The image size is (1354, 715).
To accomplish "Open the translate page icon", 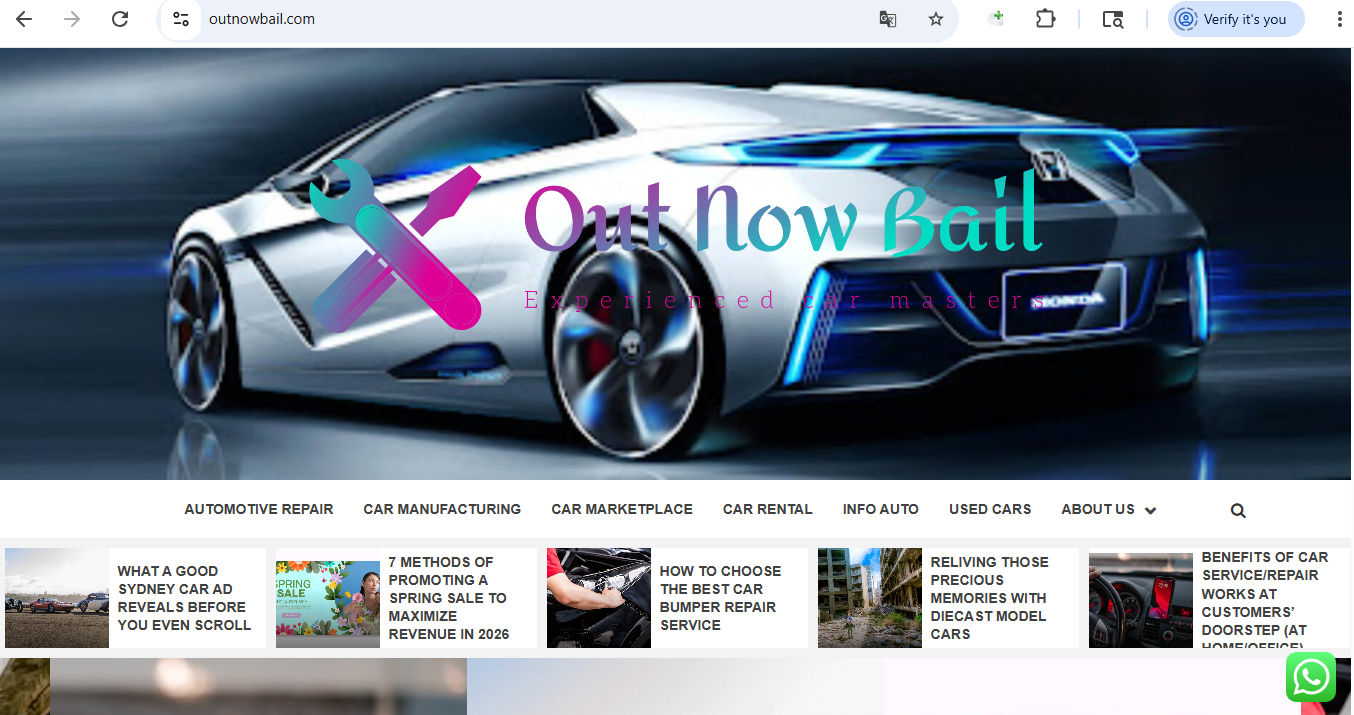I will coord(887,19).
